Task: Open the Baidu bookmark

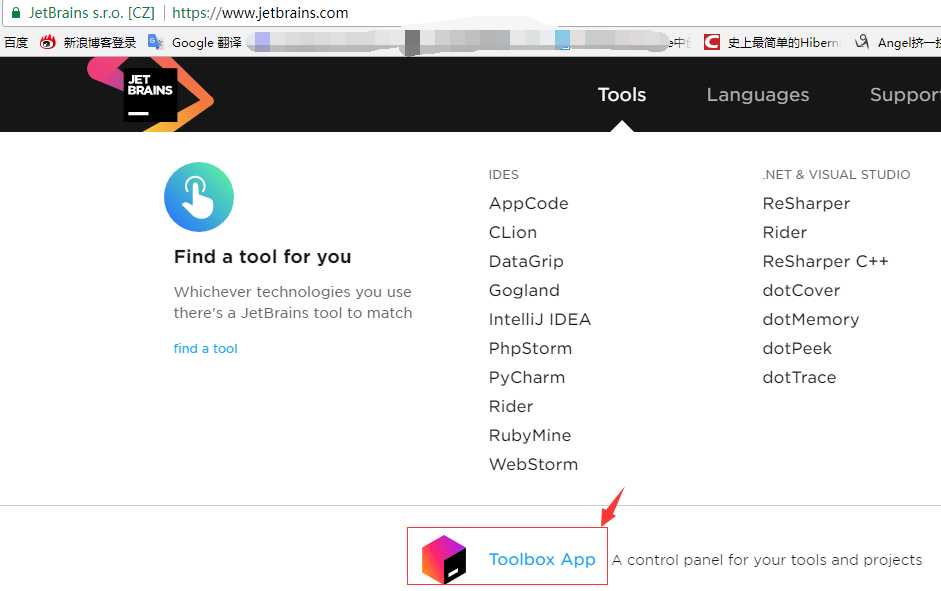Action: [x=16, y=42]
